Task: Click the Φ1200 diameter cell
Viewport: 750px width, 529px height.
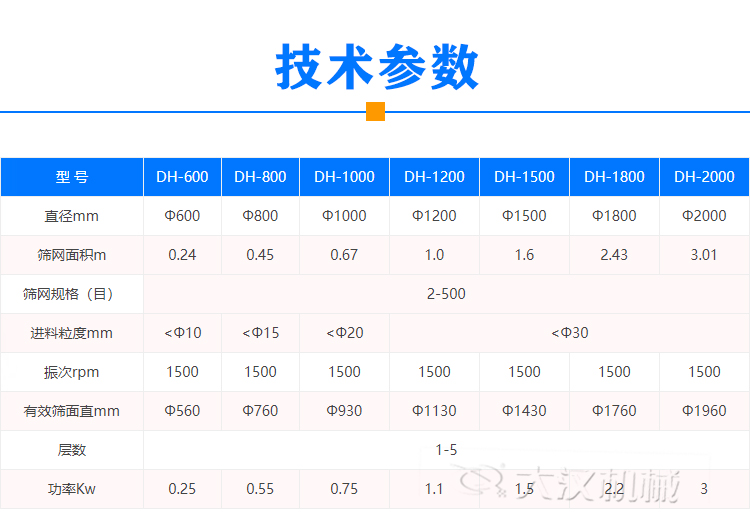Action: click(434, 216)
